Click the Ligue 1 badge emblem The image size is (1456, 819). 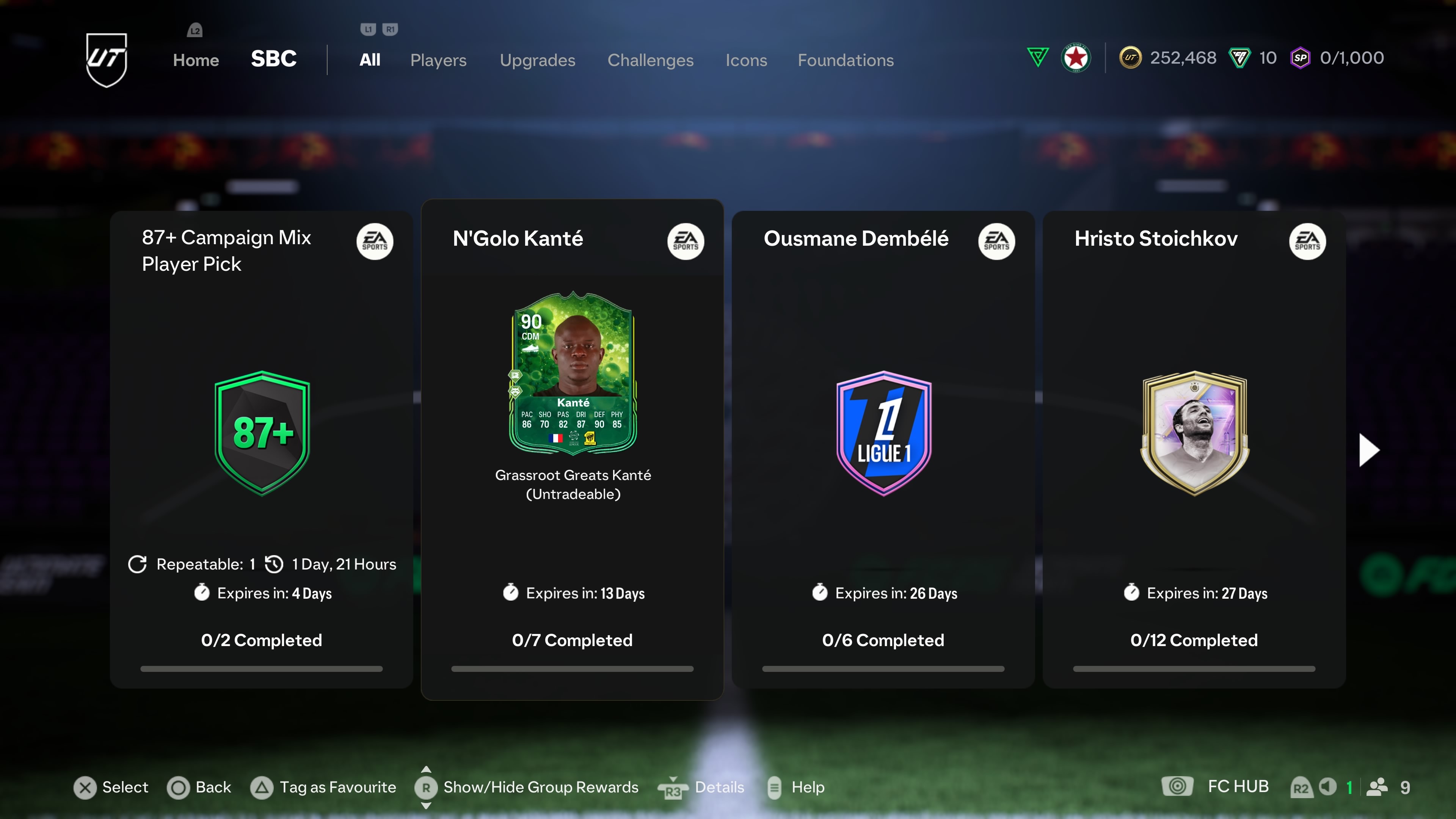pyautogui.click(x=884, y=433)
